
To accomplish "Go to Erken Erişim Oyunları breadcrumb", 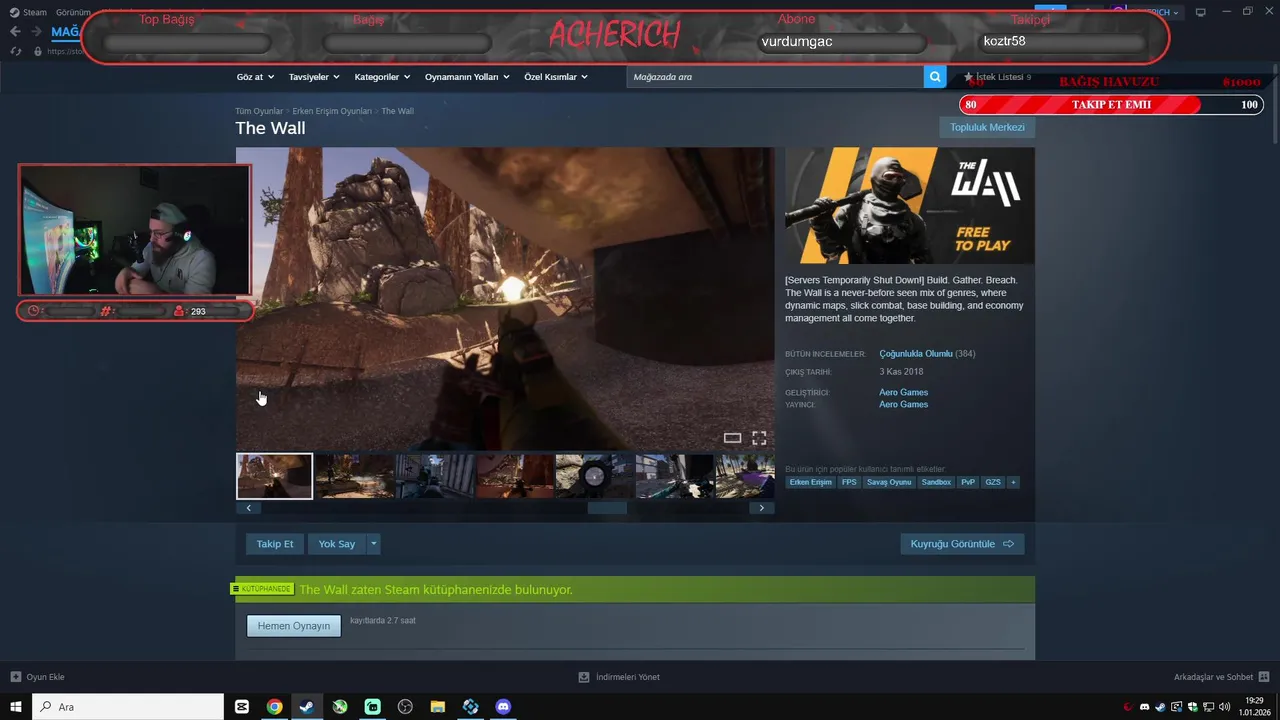I will (x=332, y=111).
